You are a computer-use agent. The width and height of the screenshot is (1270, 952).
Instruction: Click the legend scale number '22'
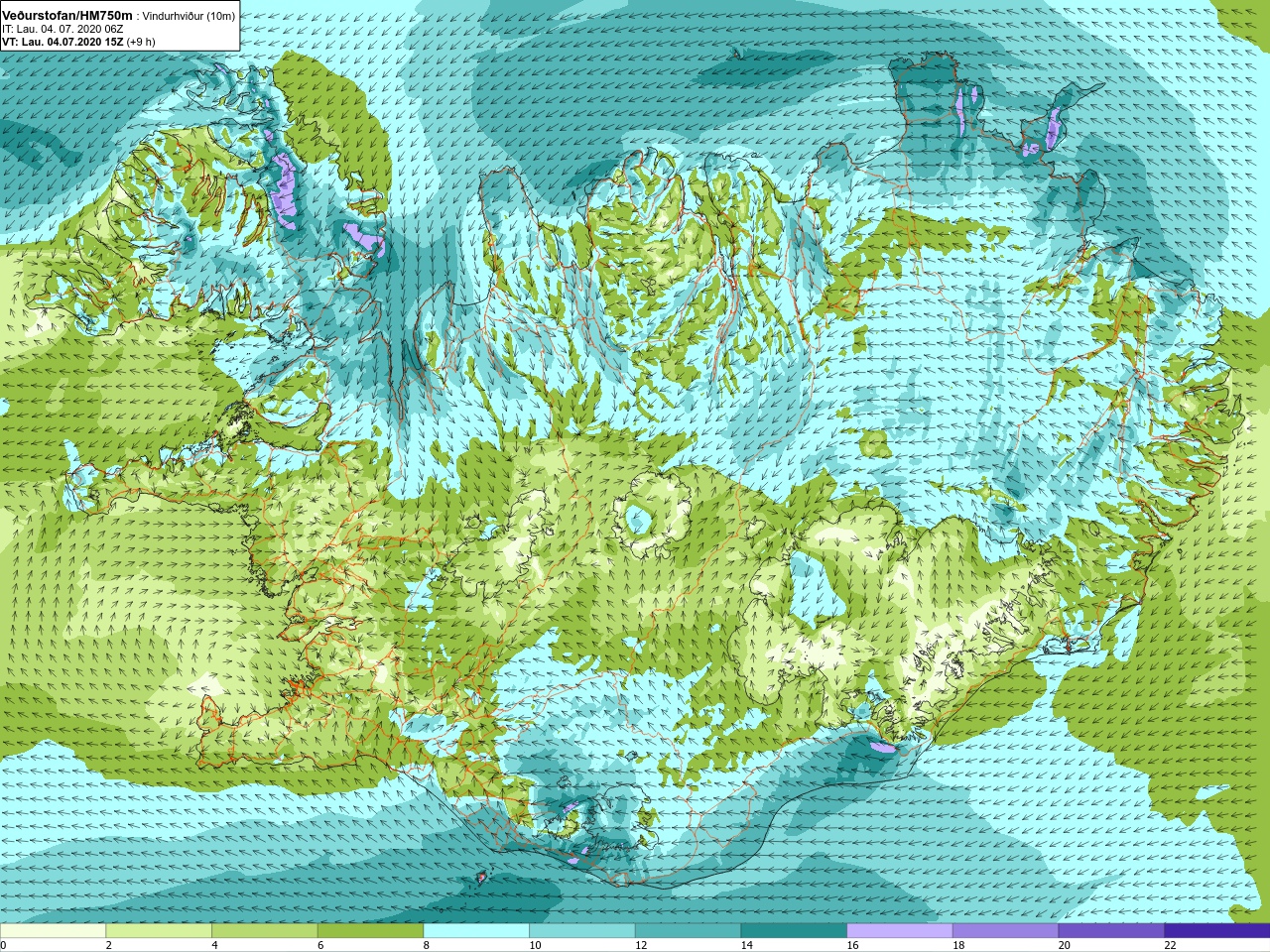(x=1170, y=945)
